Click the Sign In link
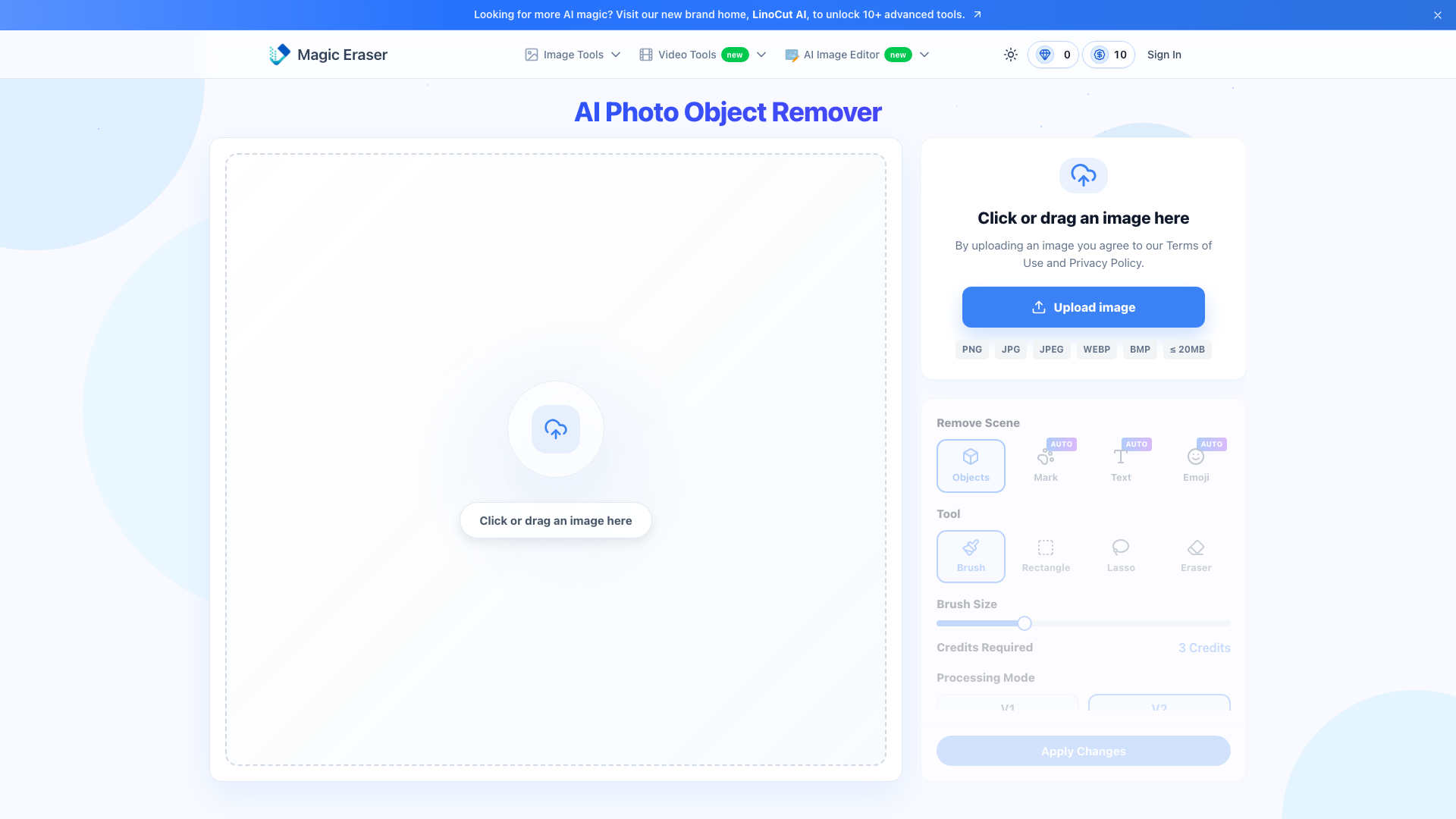The width and height of the screenshot is (1456, 819). (x=1164, y=55)
